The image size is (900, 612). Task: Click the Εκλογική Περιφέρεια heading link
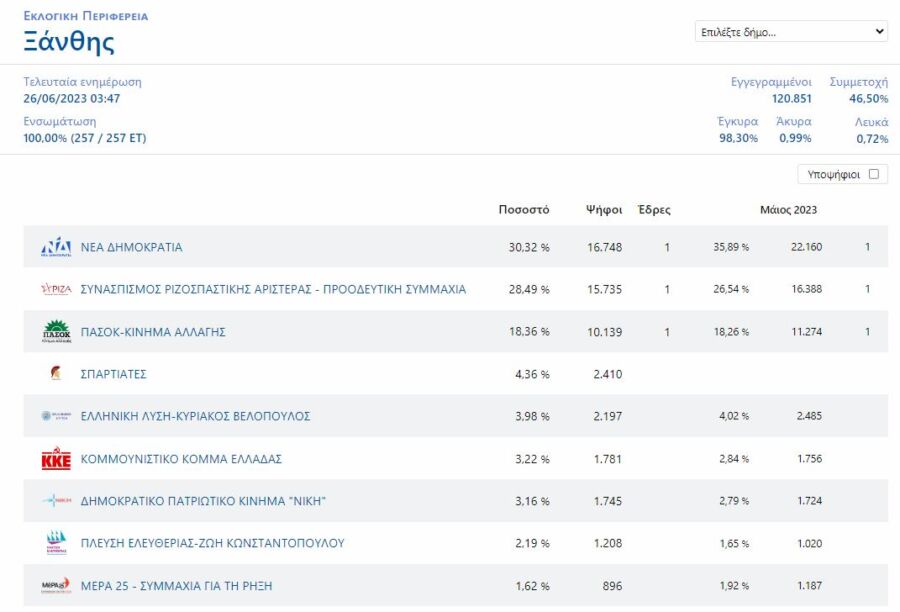tap(86, 17)
